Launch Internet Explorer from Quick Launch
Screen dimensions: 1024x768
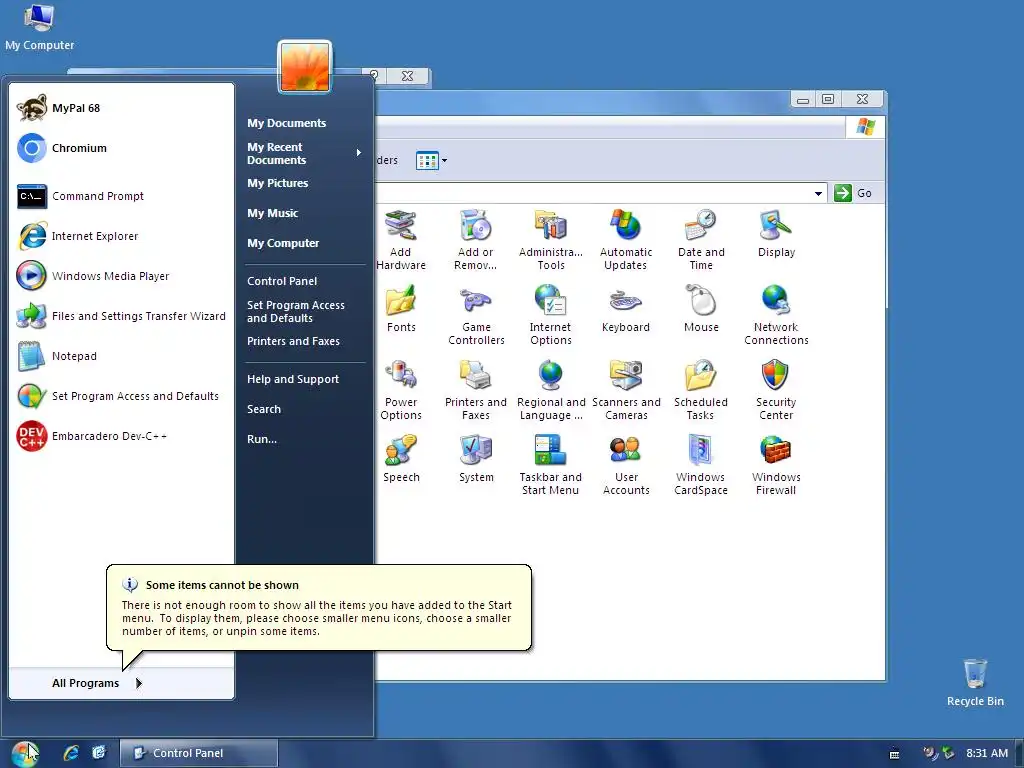tap(71, 753)
